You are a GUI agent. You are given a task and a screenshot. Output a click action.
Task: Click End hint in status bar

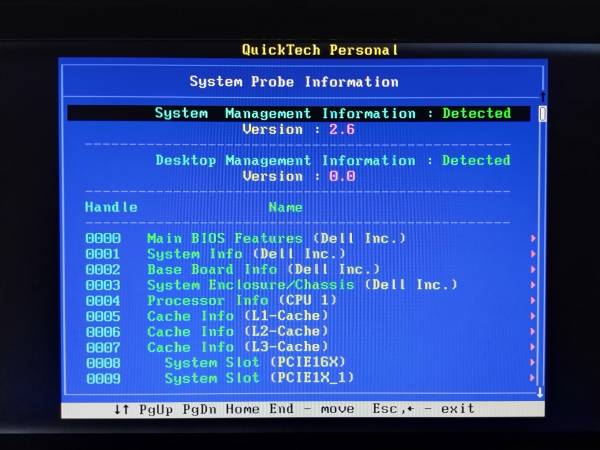pos(281,409)
